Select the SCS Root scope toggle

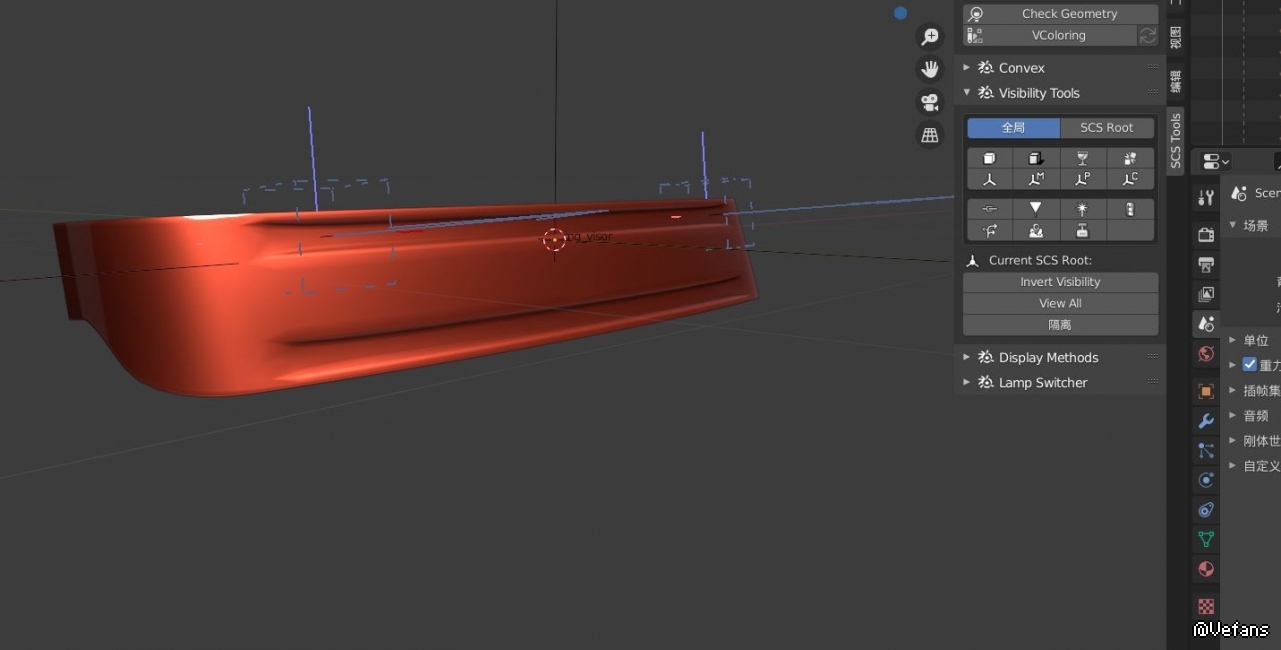[1106, 128]
